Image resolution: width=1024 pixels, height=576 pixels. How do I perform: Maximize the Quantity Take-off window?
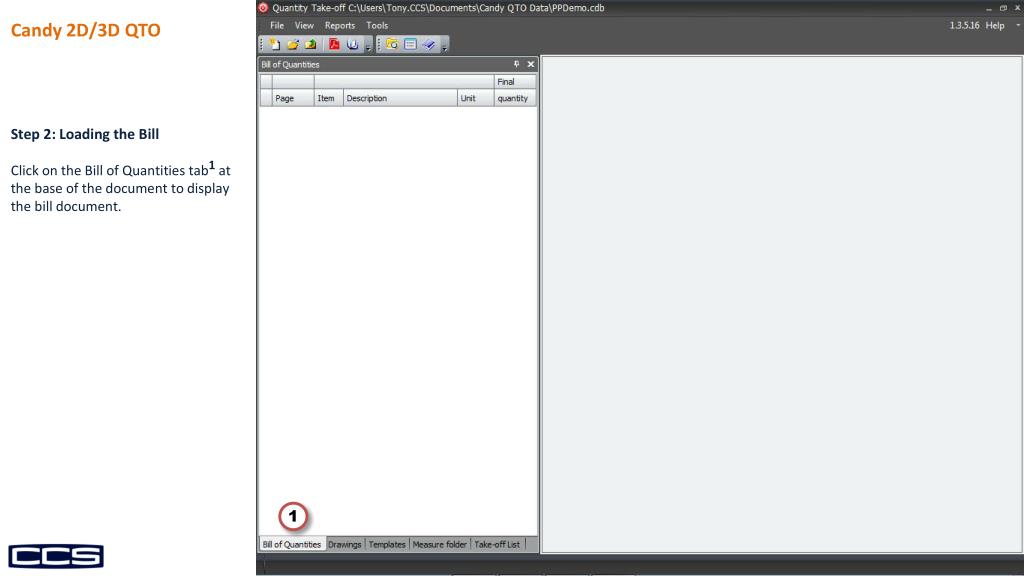1003,8
